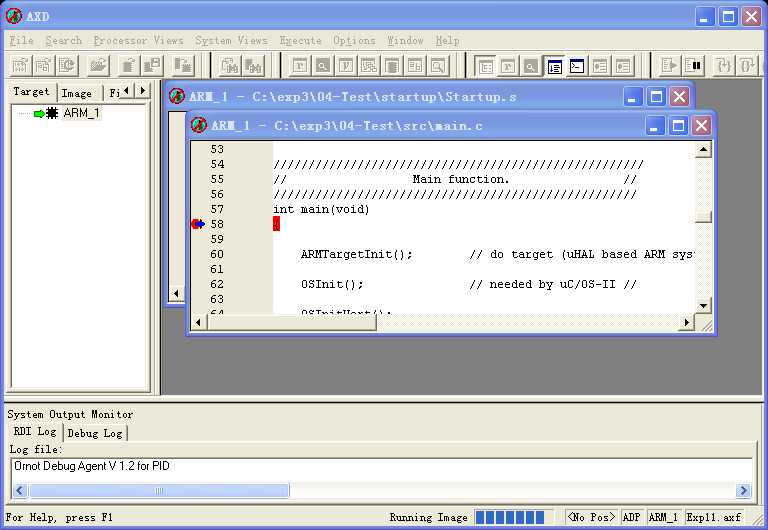Image resolution: width=768 pixels, height=530 pixels.
Task: Toggle the breakpoint marker at line 58
Action: [x=198, y=224]
